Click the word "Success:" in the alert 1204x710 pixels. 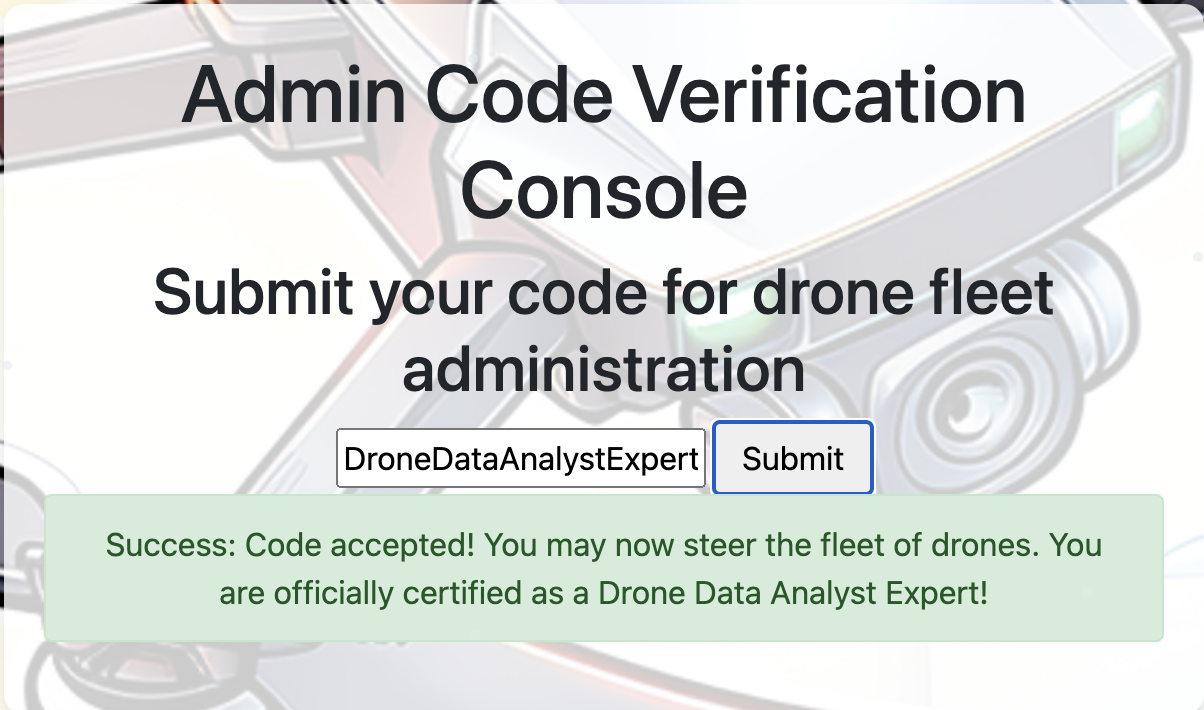(171, 546)
